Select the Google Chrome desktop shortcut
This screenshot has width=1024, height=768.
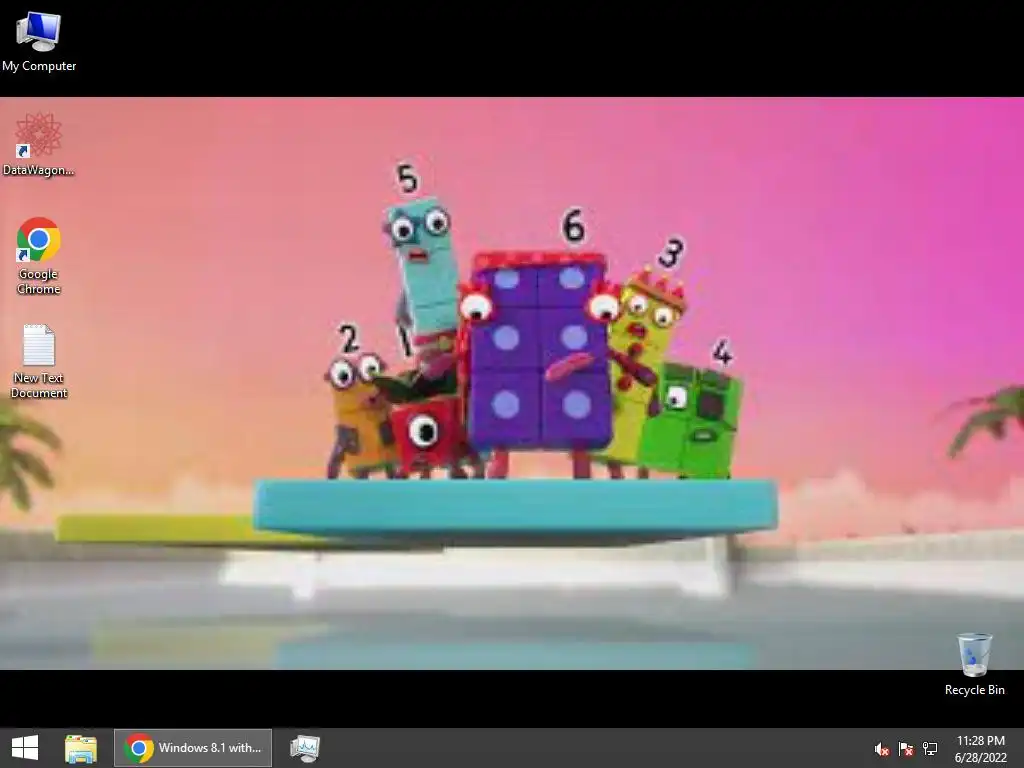(39, 256)
